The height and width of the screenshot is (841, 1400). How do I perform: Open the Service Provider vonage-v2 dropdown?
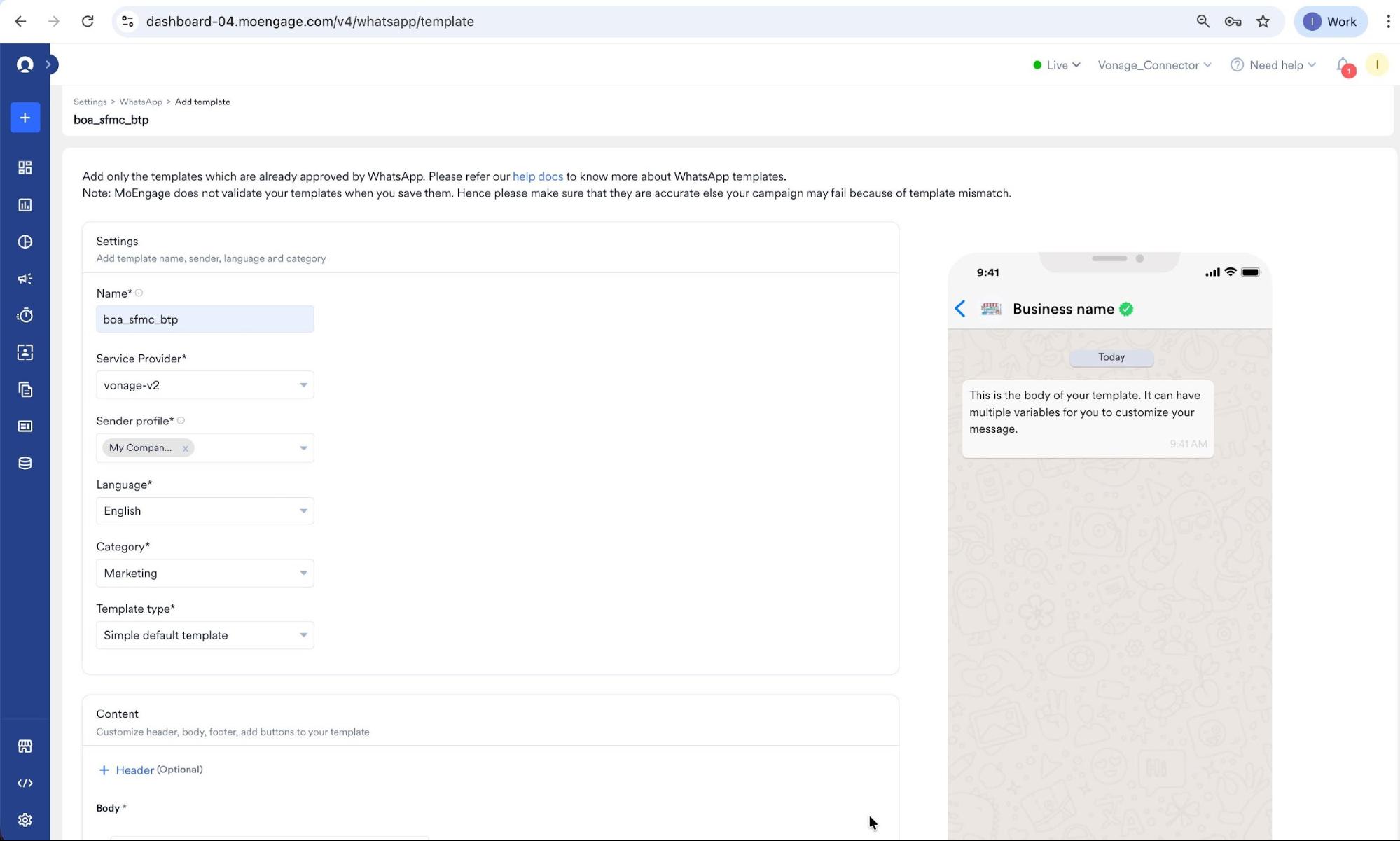click(205, 385)
